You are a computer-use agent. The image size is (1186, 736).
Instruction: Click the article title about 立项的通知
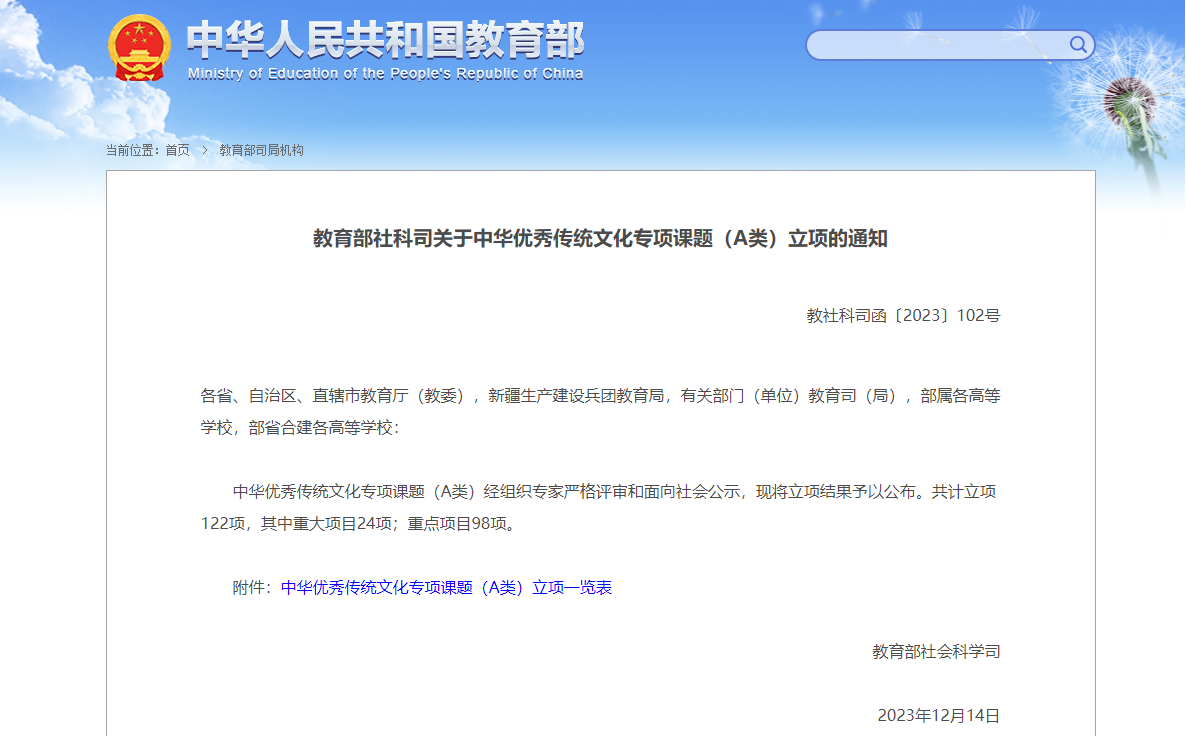[600, 239]
